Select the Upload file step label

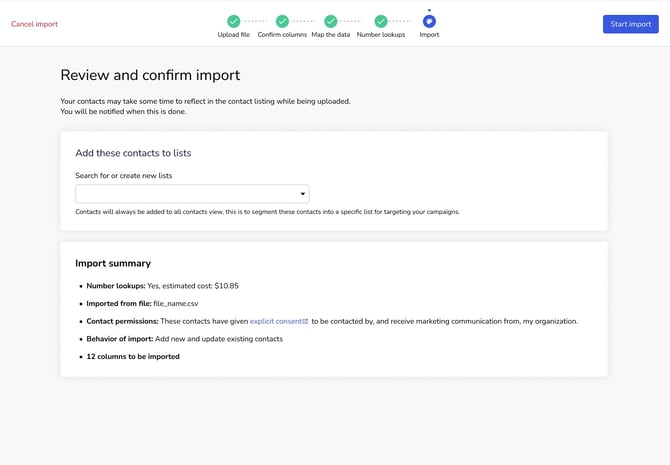click(x=234, y=35)
